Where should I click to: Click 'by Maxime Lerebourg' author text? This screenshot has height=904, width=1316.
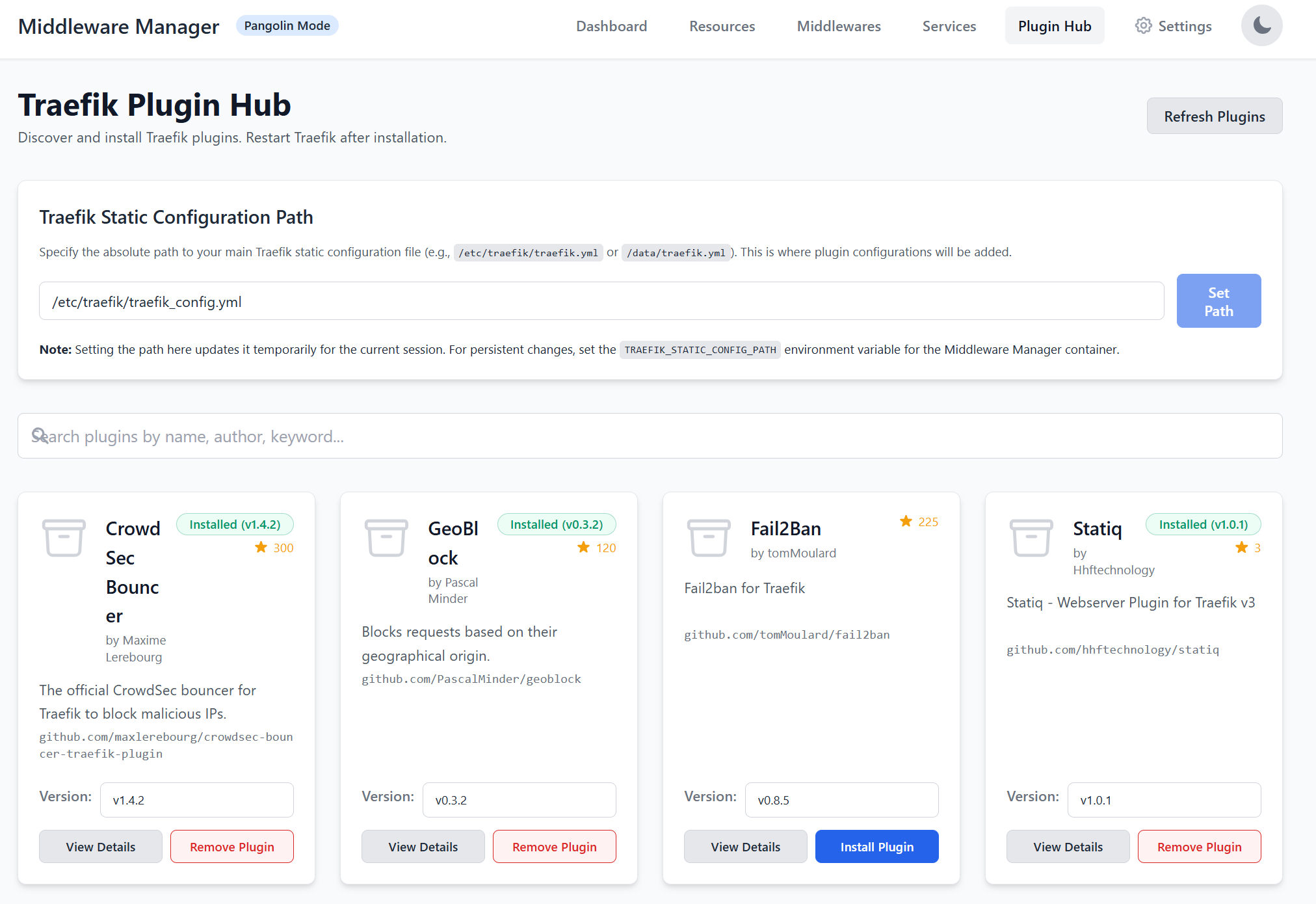(x=136, y=648)
